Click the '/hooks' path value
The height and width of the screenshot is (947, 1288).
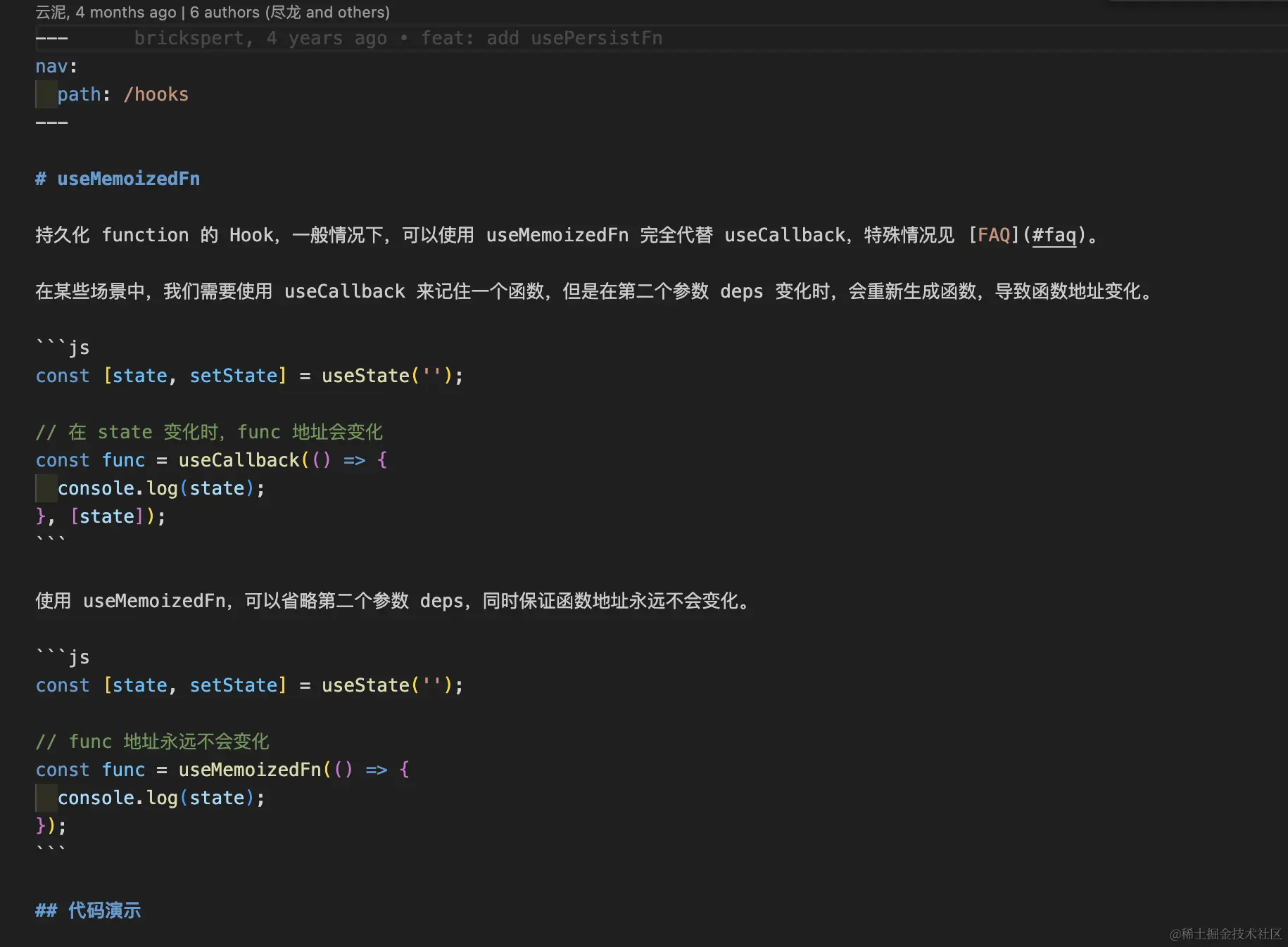156,94
